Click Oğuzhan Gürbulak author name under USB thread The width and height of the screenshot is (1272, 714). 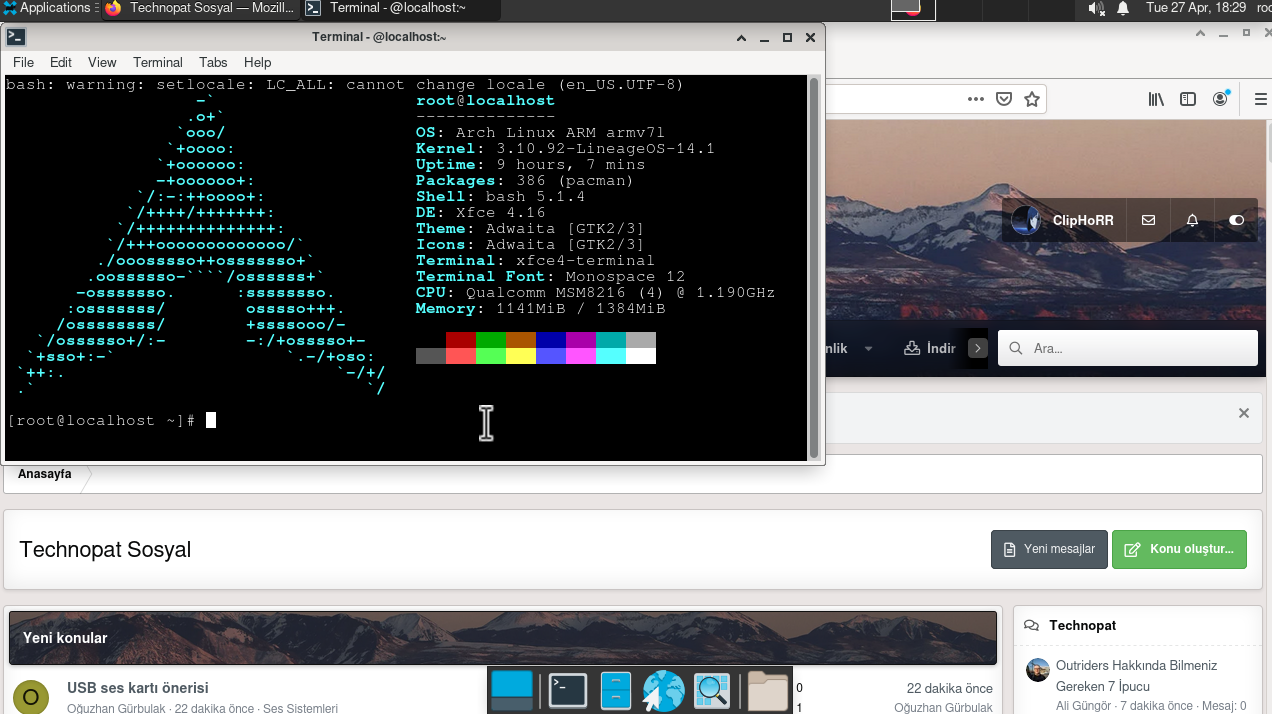116,708
